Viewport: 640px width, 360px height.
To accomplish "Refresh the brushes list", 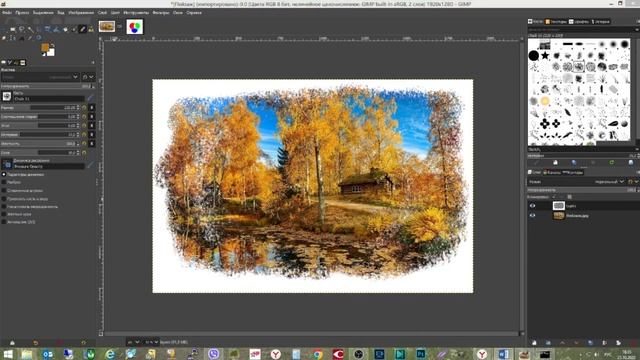I will [x=611, y=162].
